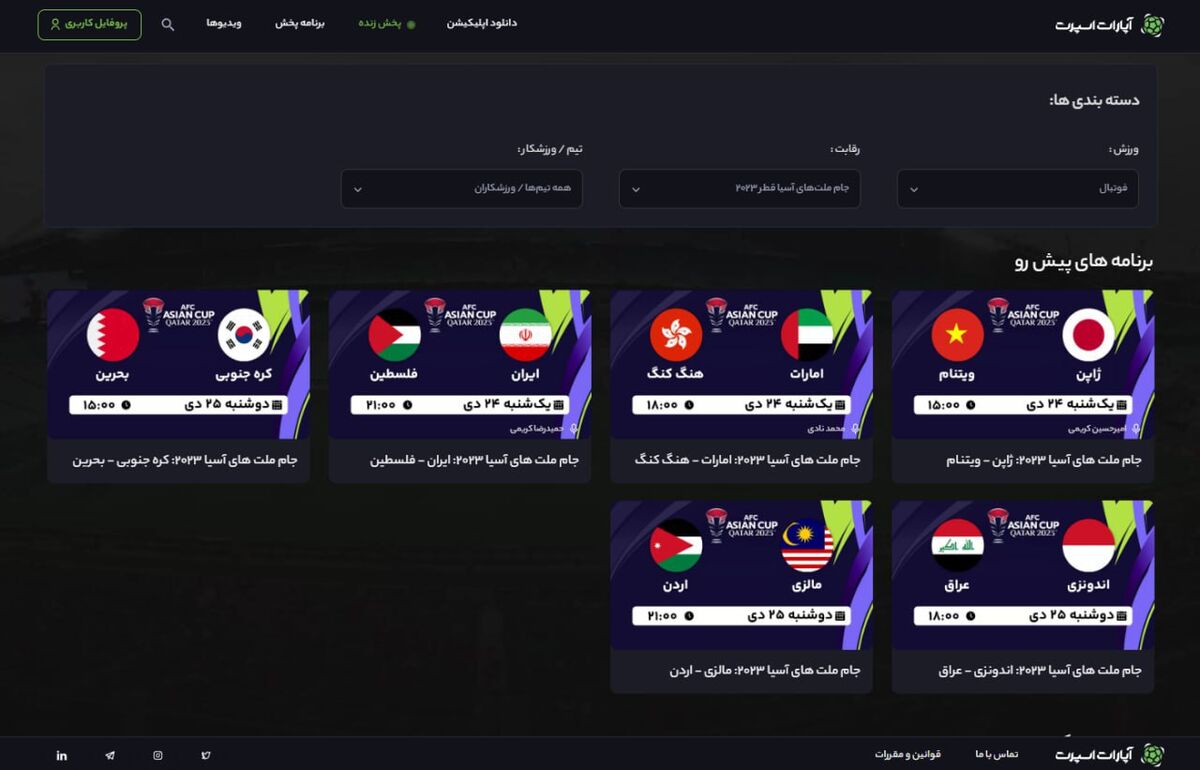Image resolution: width=1200 pixels, height=770 pixels.
Task: Expand the رقابت dropdown showing جام ملت‌های آسیا
Action: (739, 189)
